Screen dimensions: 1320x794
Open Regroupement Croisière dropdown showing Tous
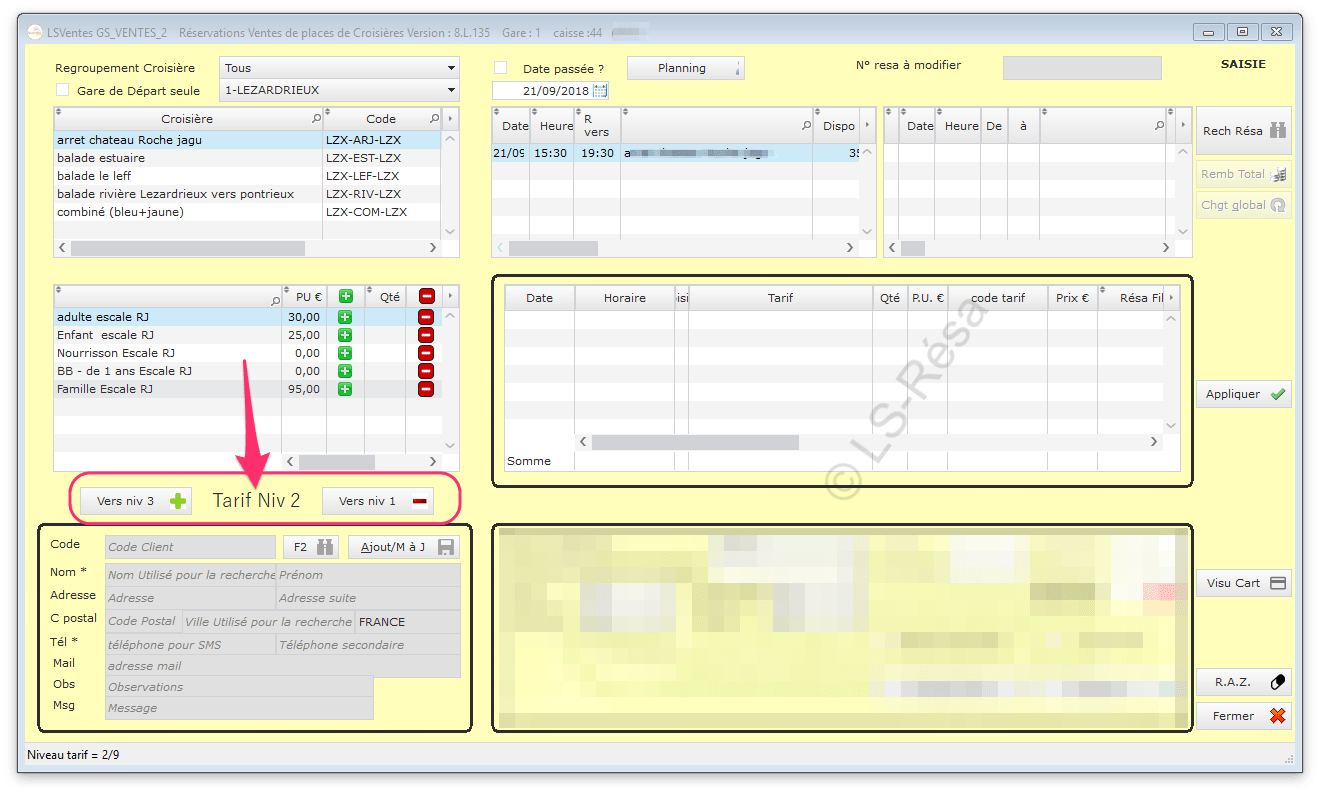pyautogui.click(x=339, y=68)
